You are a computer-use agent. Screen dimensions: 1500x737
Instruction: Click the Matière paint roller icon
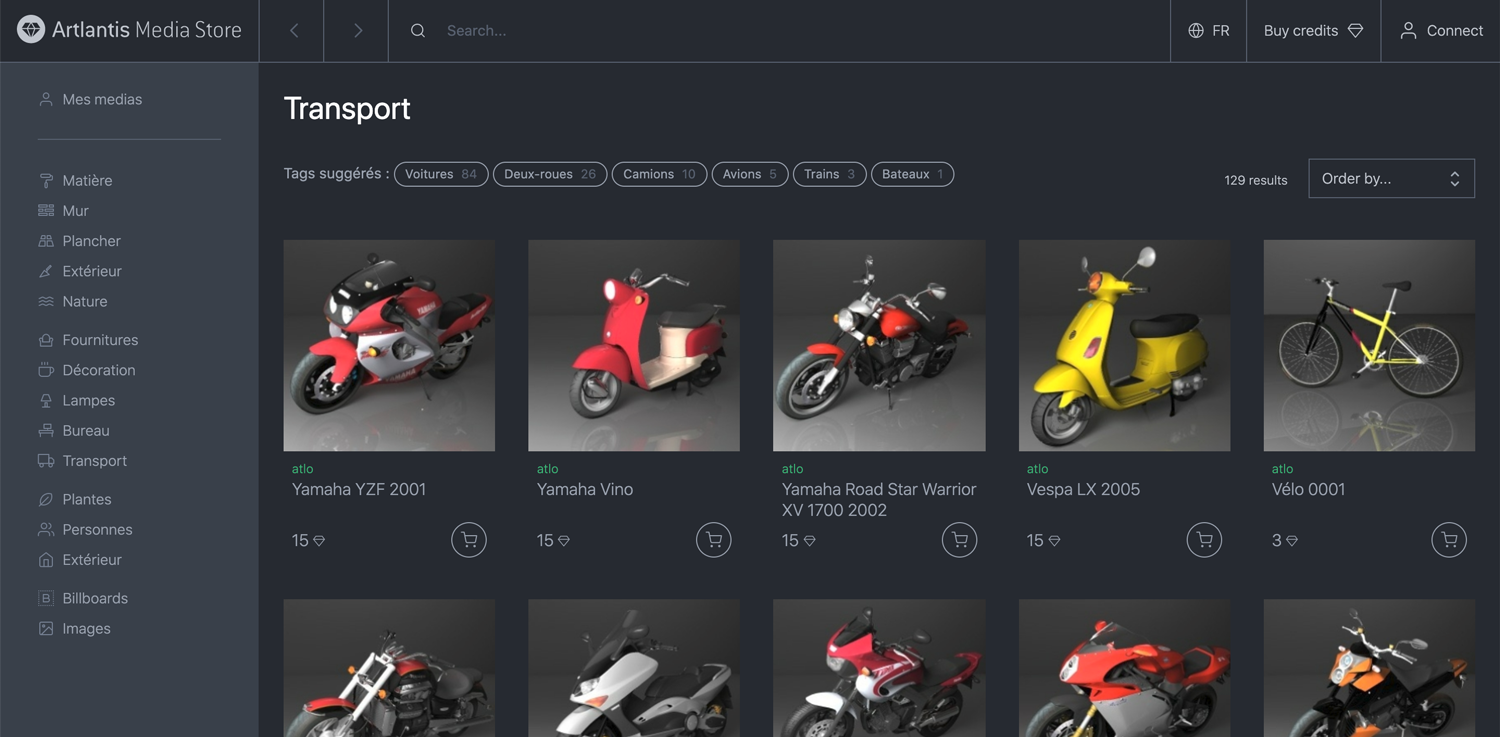point(46,181)
